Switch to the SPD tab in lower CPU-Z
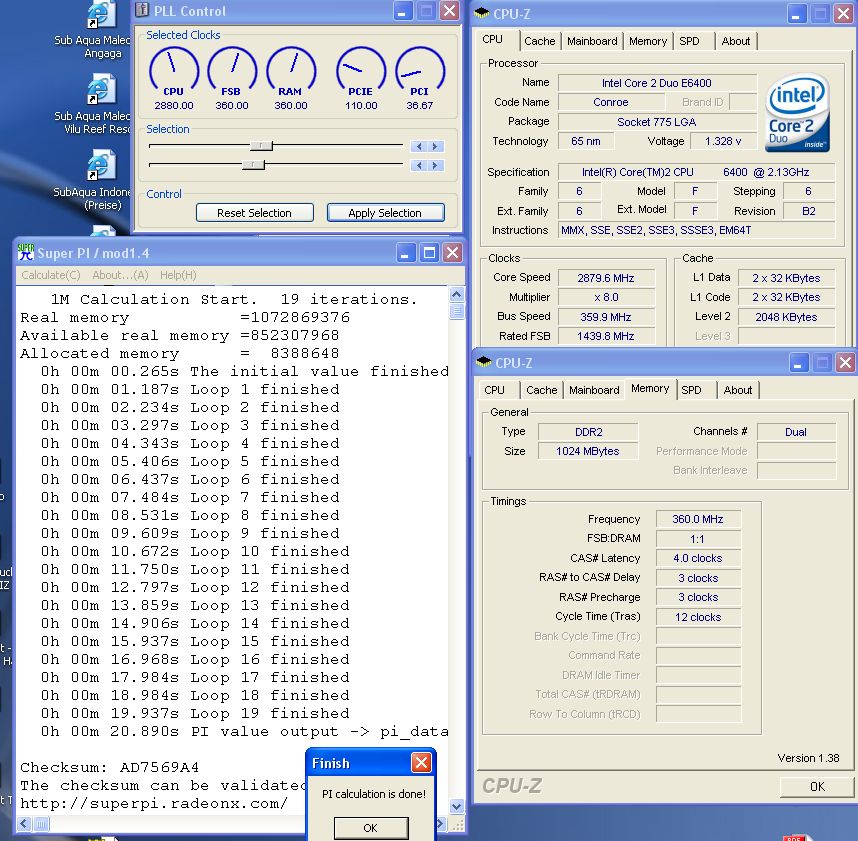Viewport: 858px width, 841px height. click(x=691, y=390)
